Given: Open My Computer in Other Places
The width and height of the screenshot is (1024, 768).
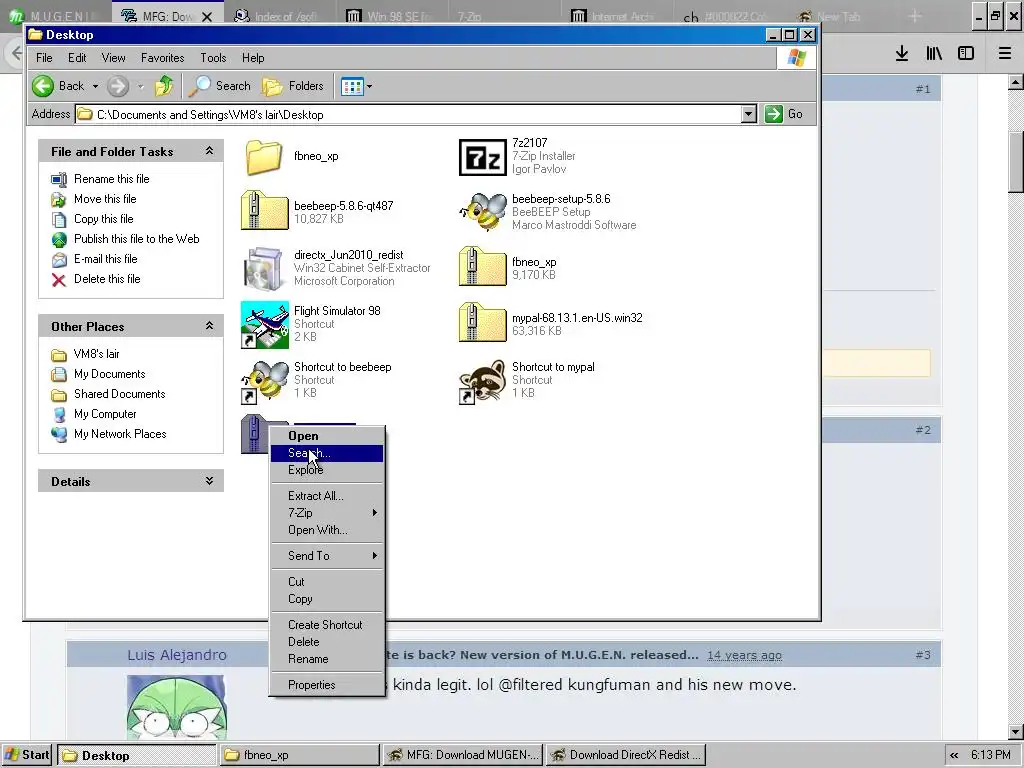Looking at the screenshot, I should pyautogui.click(x=105, y=414).
